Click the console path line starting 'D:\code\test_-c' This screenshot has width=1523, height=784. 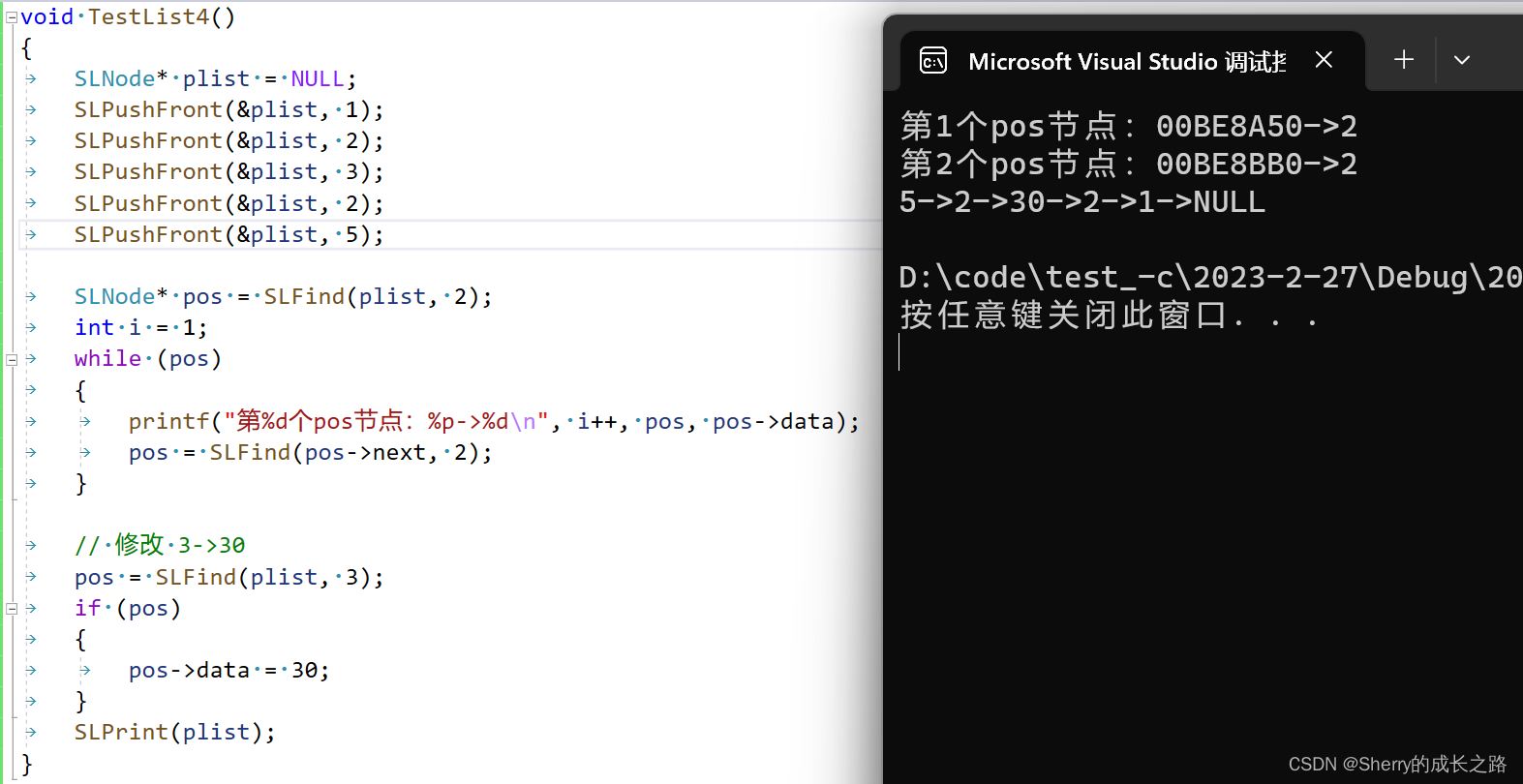point(1210,278)
